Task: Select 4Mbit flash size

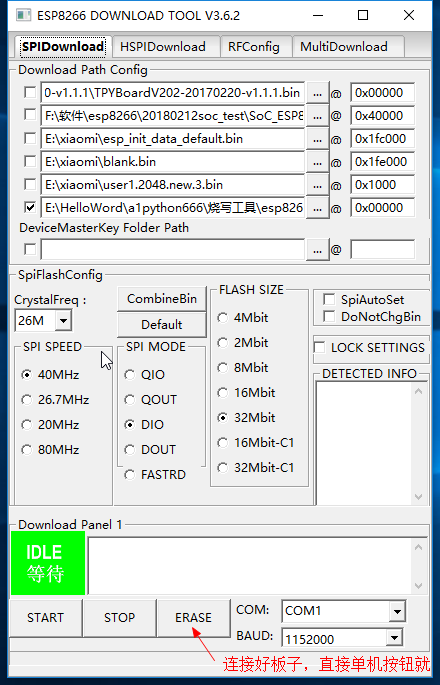Action: point(243,318)
